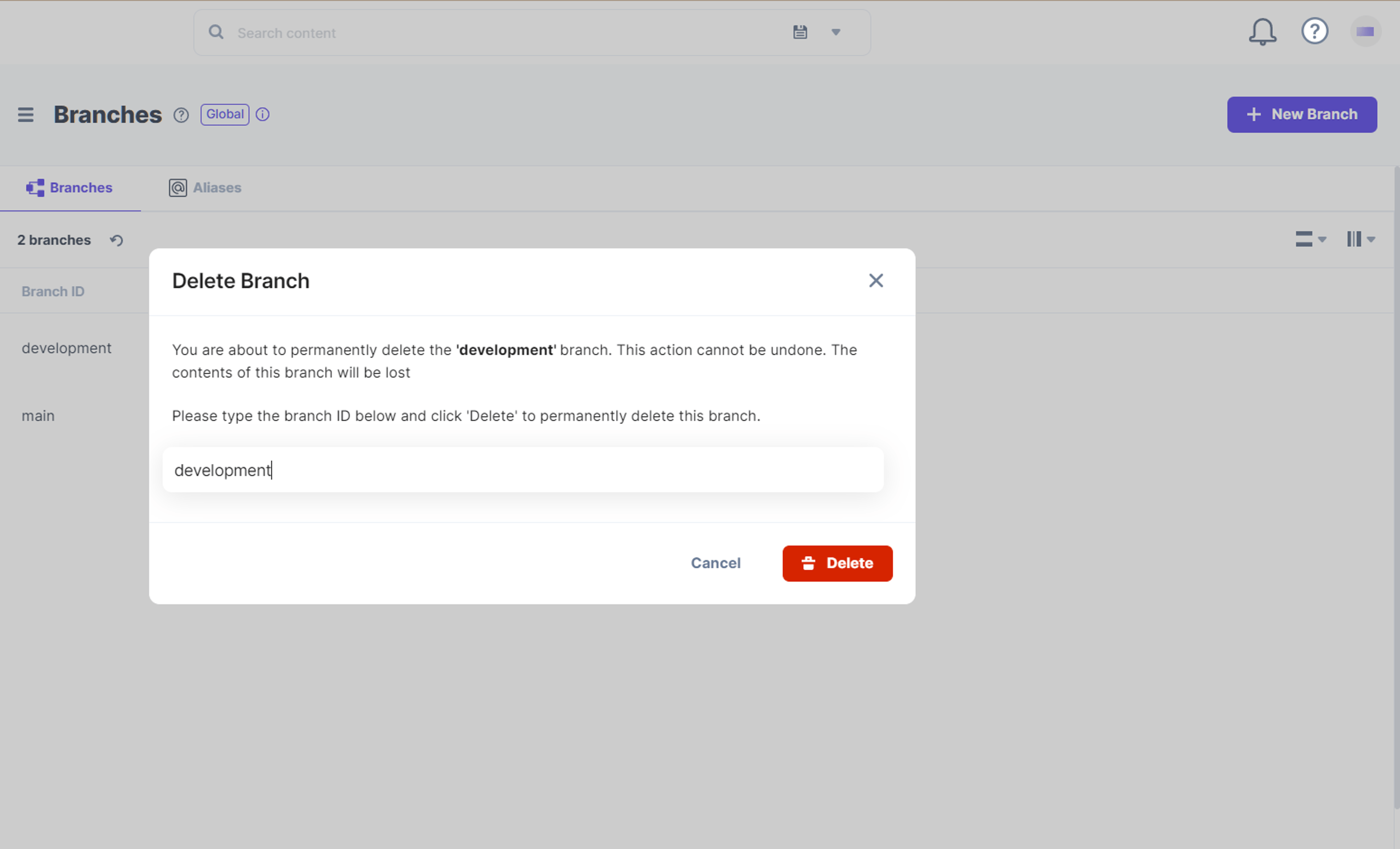Open the user avatar menu

pyautogui.click(x=1365, y=32)
